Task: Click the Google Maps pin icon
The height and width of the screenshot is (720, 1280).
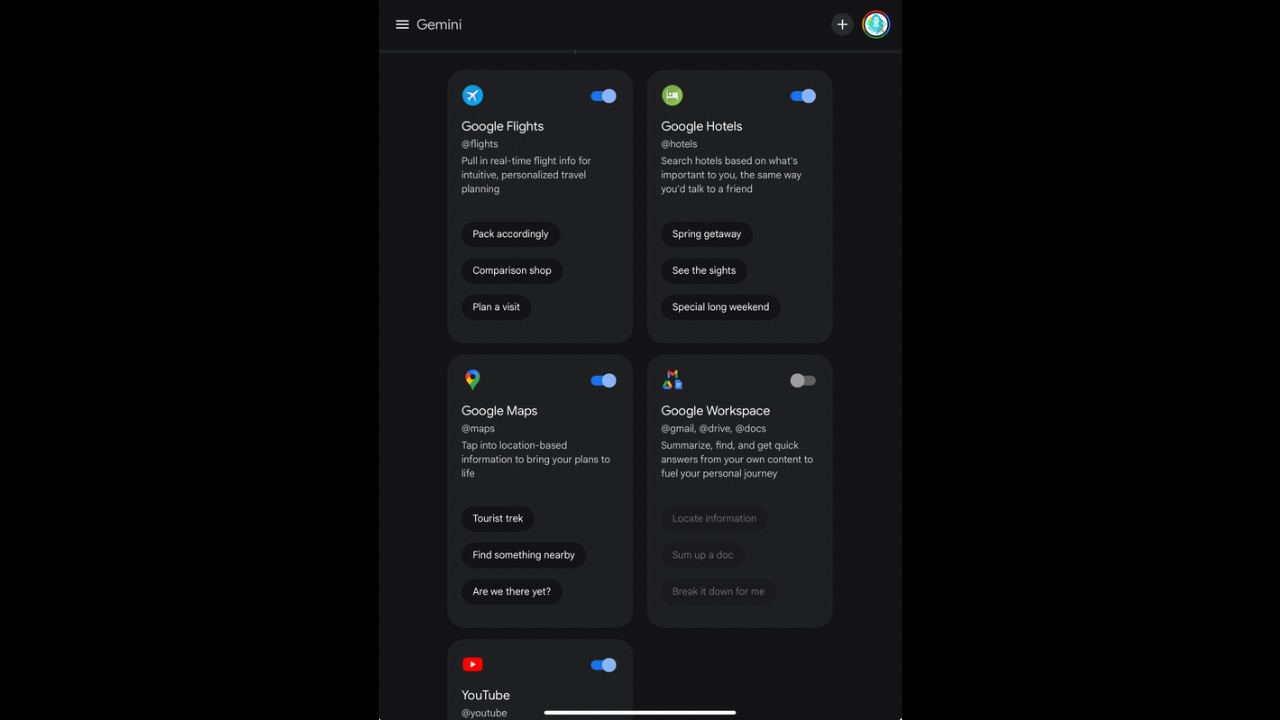Action: pos(473,380)
